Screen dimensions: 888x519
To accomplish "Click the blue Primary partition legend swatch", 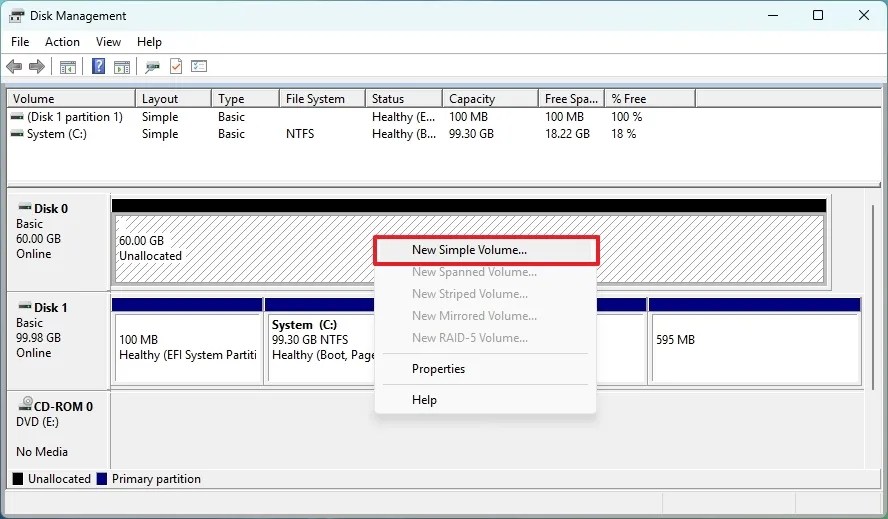I will pos(102,479).
